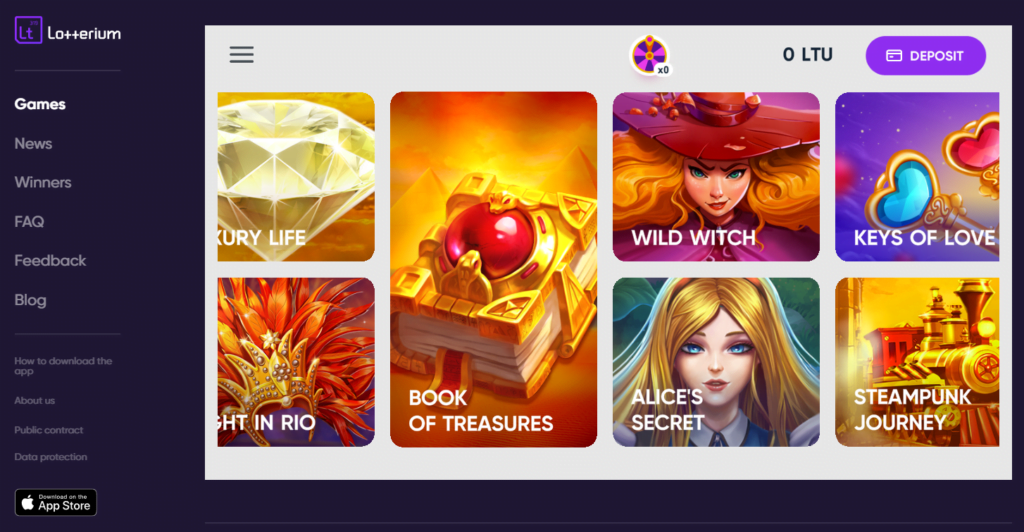Select Games in the sidebar

point(40,104)
